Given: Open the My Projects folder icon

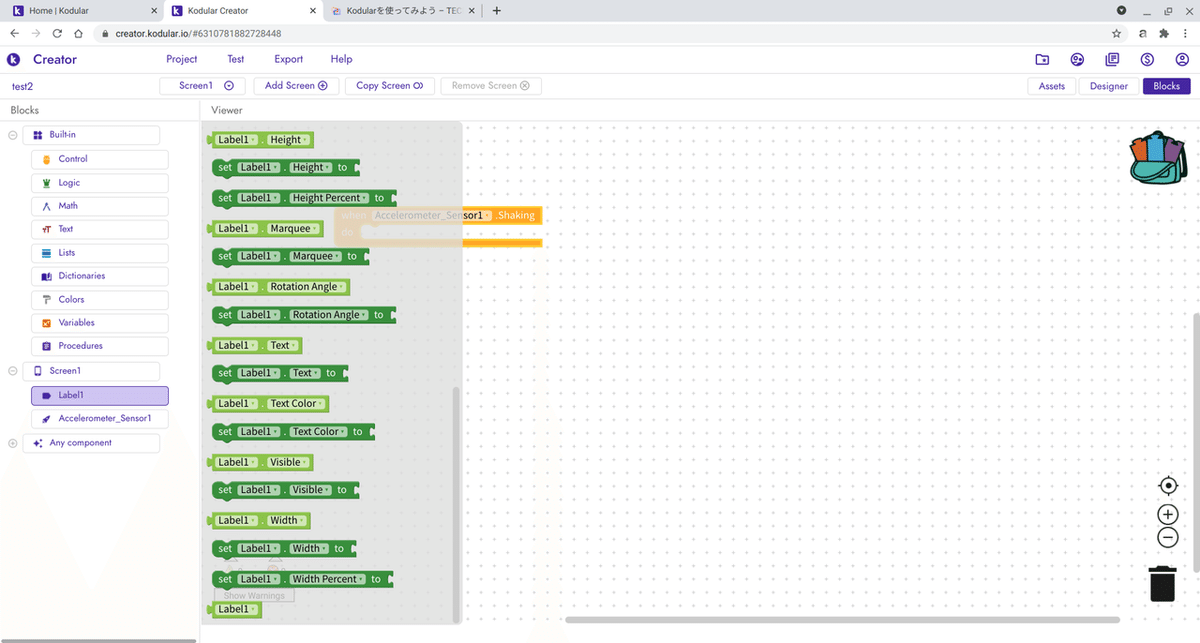Looking at the screenshot, I should [1042, 59].
